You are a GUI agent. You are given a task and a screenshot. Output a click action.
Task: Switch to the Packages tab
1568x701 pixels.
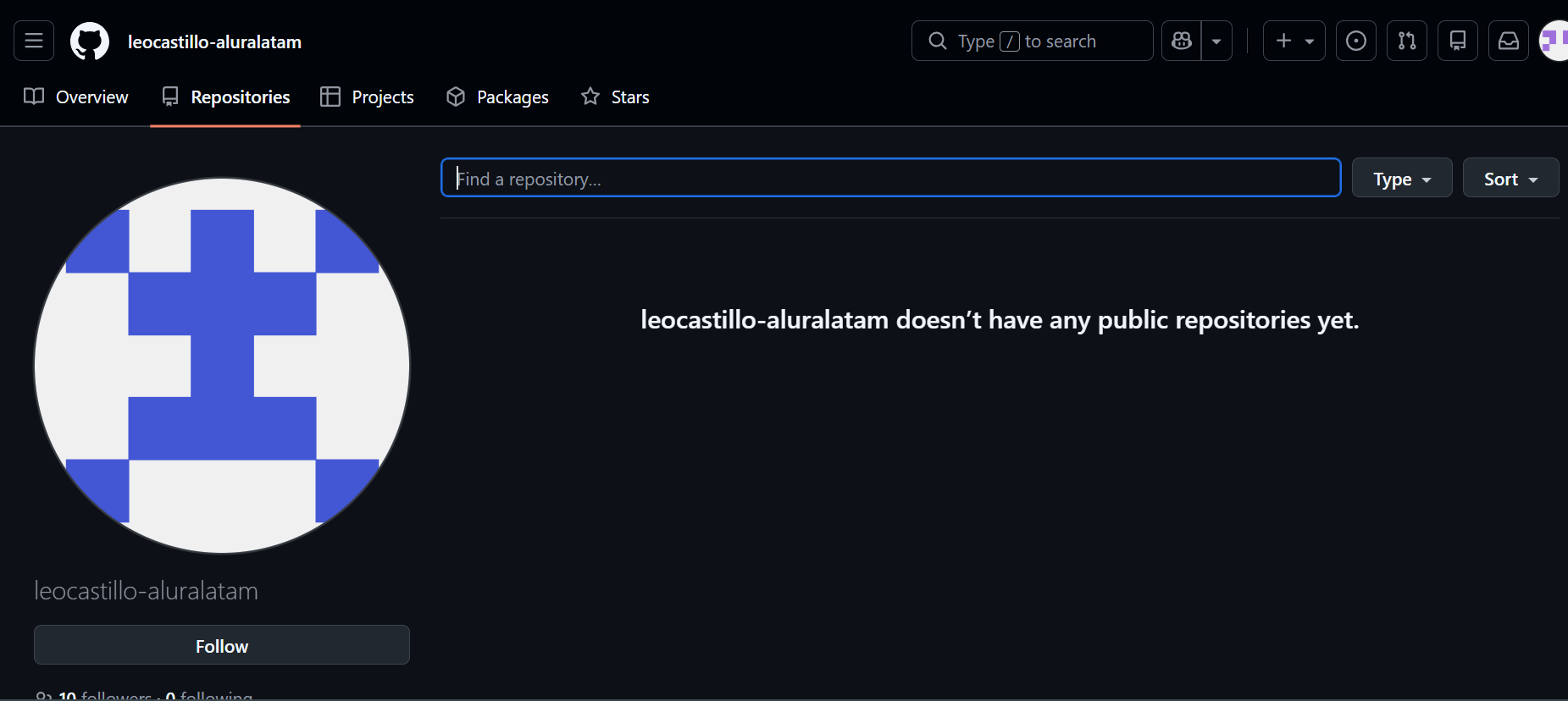497,97
